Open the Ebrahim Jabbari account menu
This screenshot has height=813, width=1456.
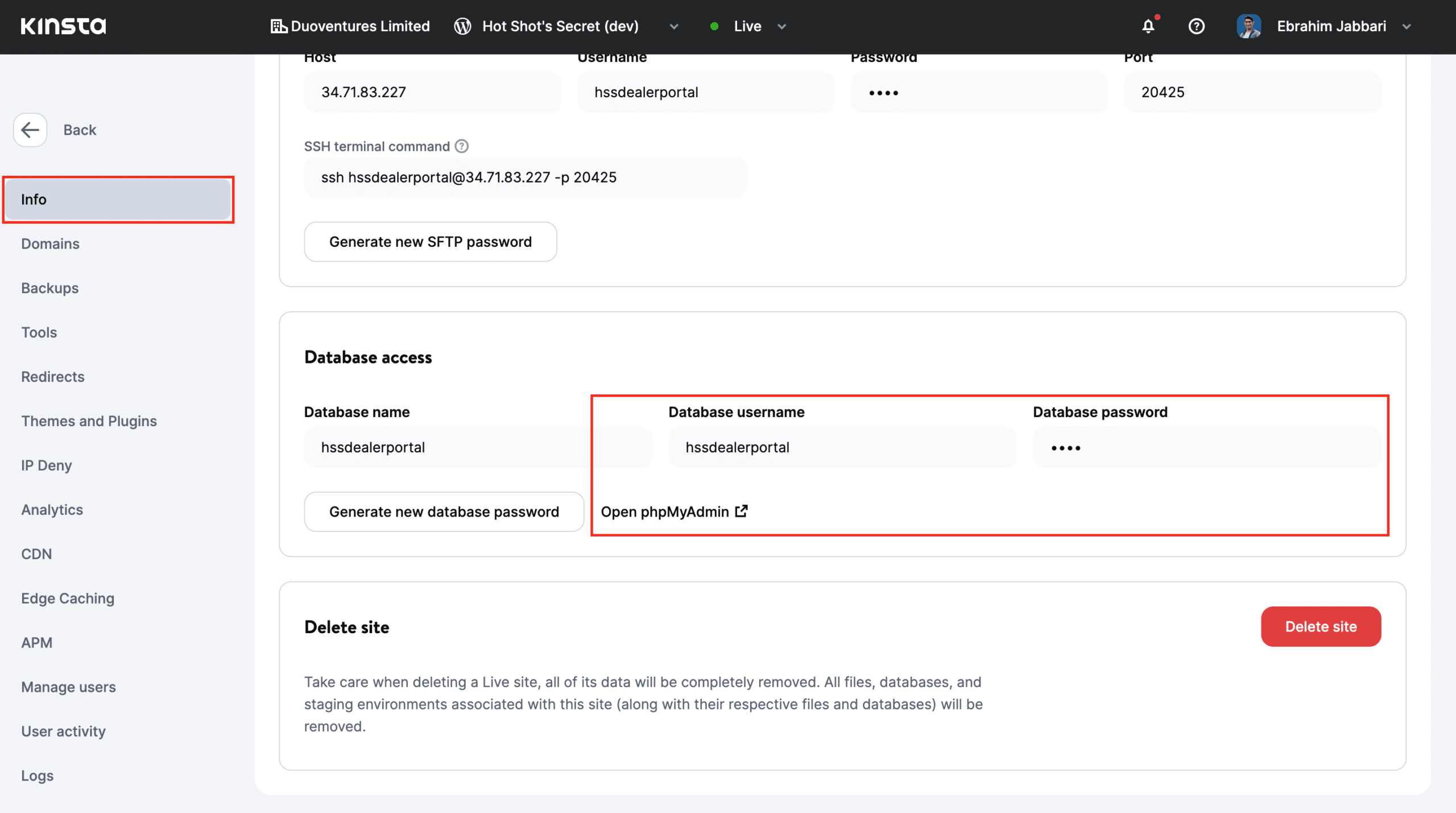pos(1331,26)
